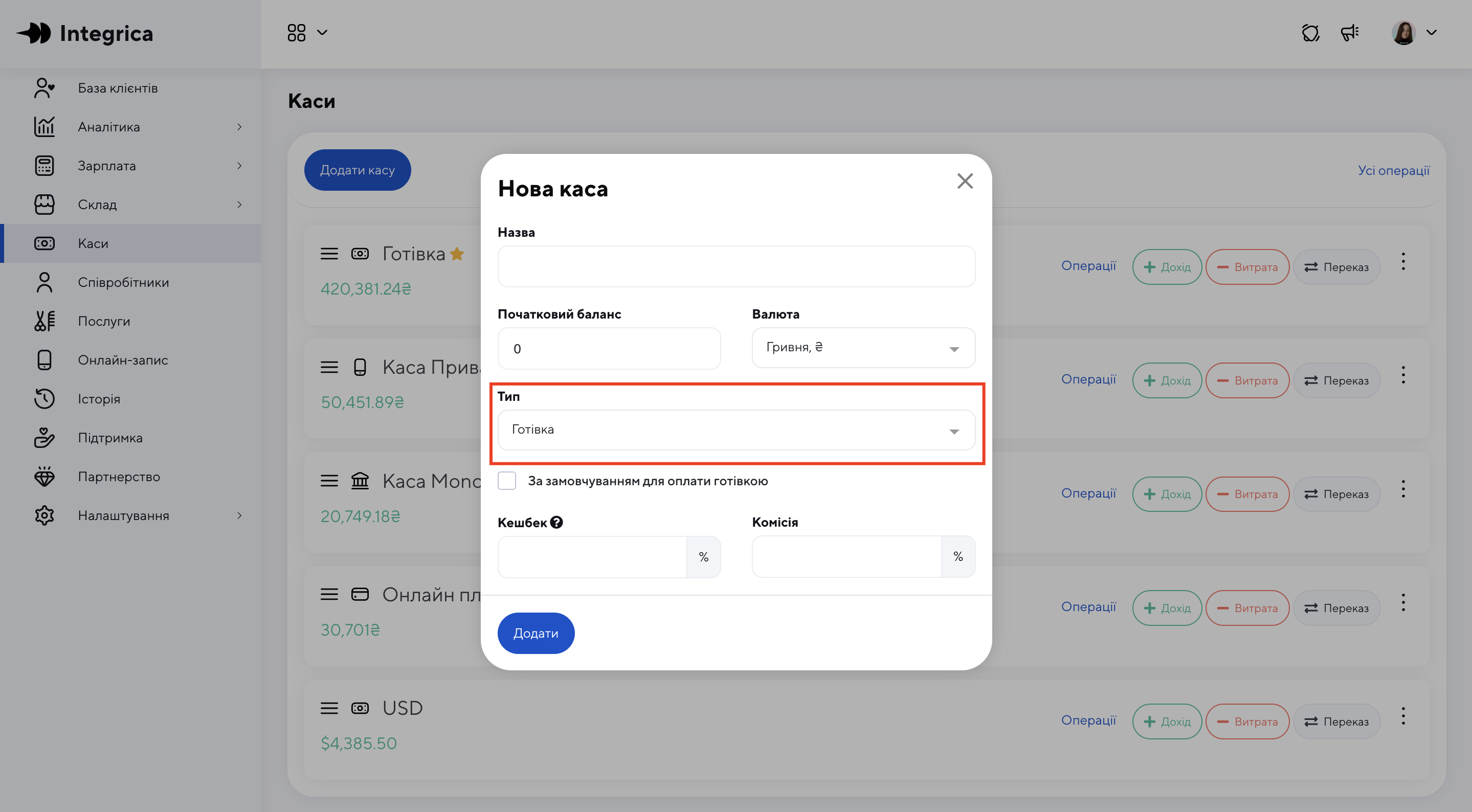Close the Нова каса dialog
The height and width of the screenshot is (812, 1472).
click(x=965, y=181)
